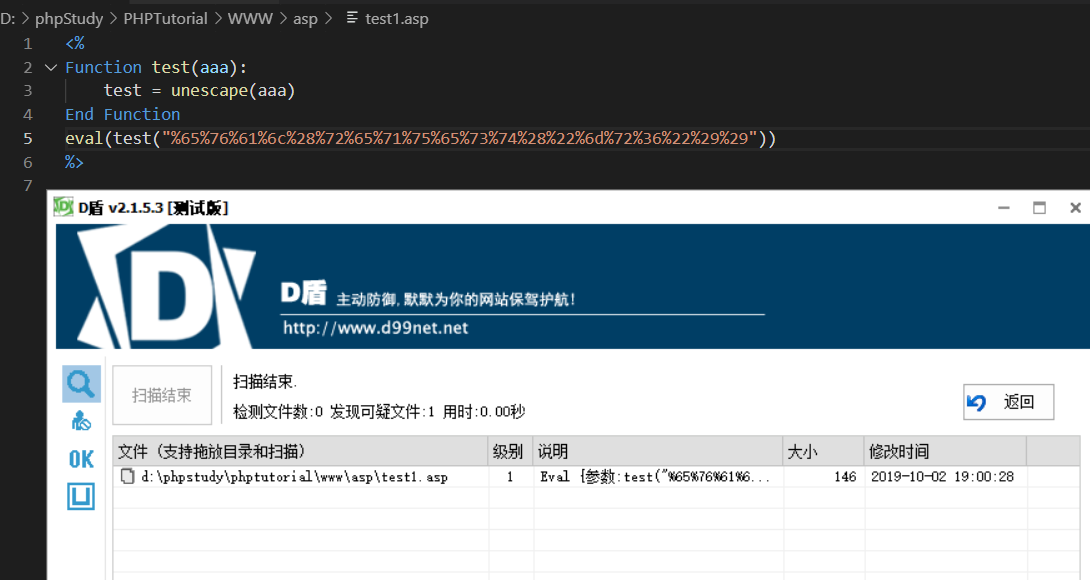The width and height of the screenshot is (1090, 580).
Task: Select WWW in the breadcrumb path
Action: click(250, 19)
